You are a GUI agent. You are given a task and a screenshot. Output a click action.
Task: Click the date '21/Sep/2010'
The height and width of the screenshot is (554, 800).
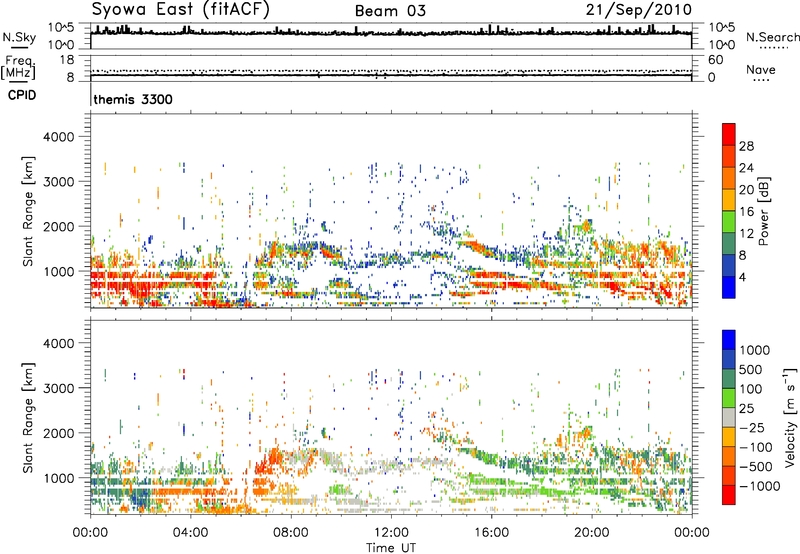pos(639,10)
